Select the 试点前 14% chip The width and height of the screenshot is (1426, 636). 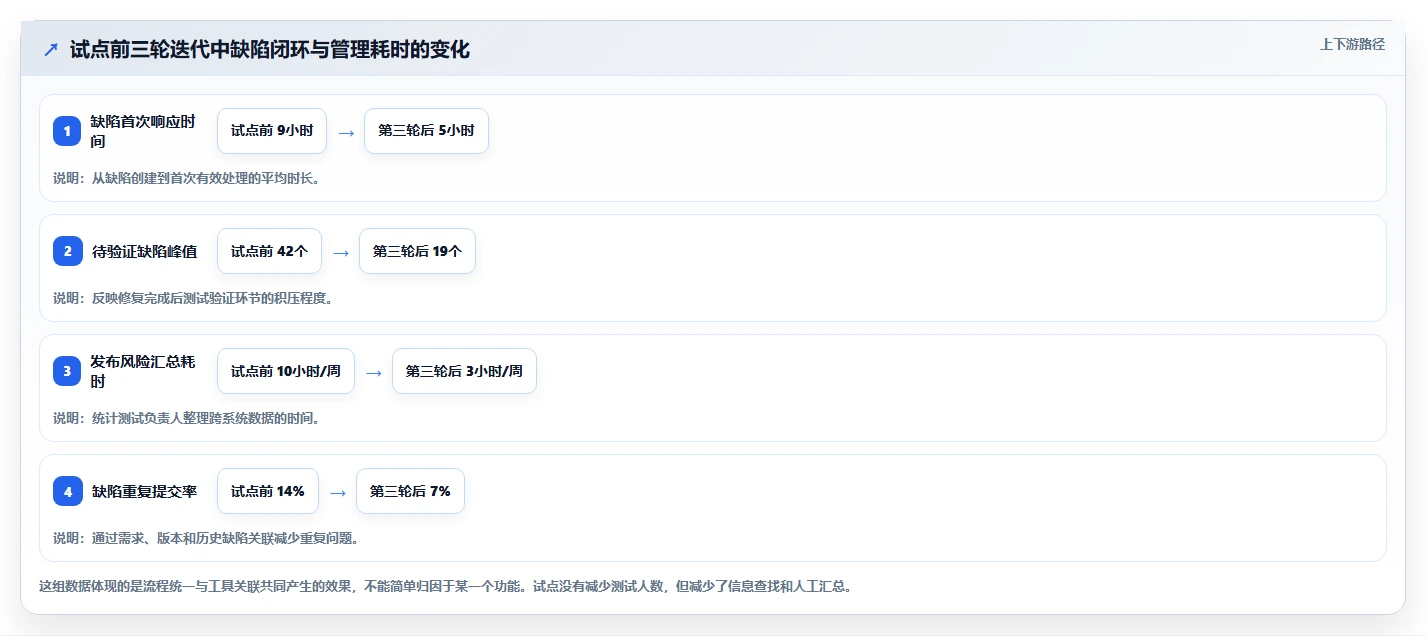(268, 491)
